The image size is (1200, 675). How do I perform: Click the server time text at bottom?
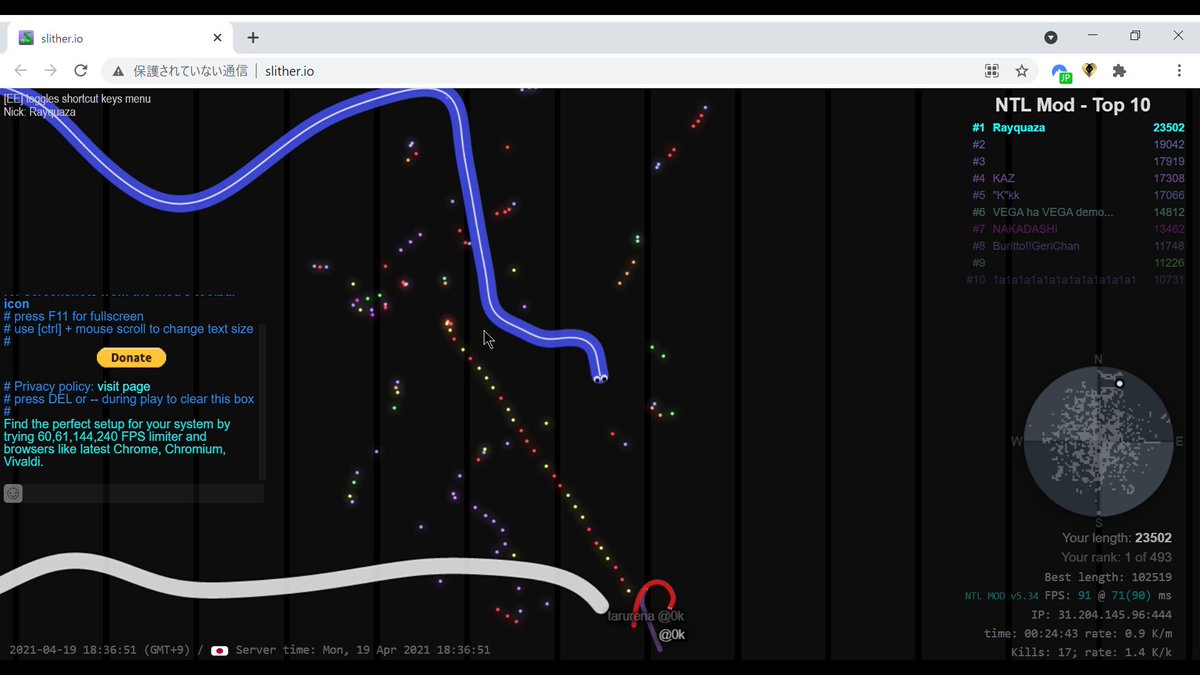pyautogui.click(x=363, y=650)
